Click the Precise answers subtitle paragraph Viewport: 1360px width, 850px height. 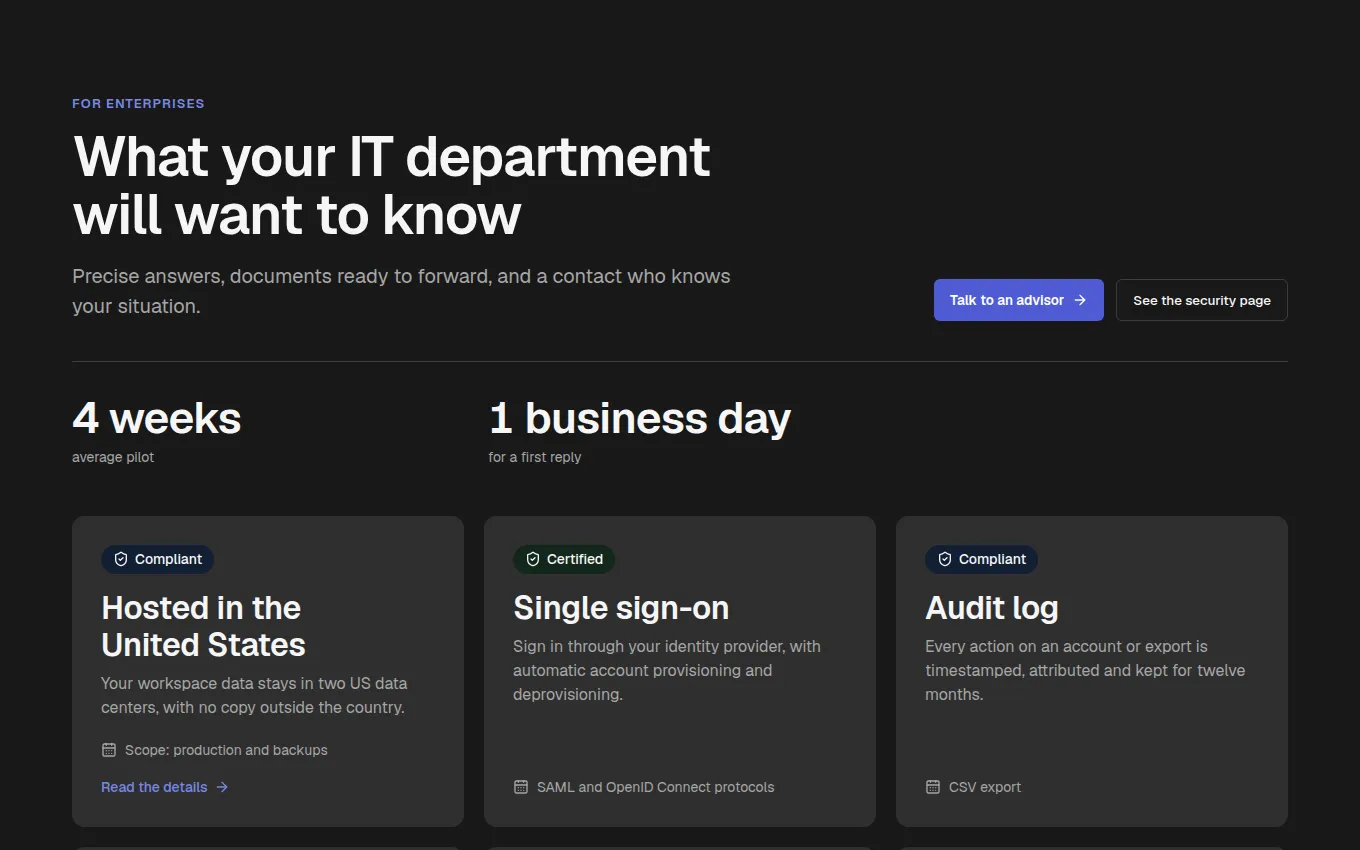tap(401, 291)
